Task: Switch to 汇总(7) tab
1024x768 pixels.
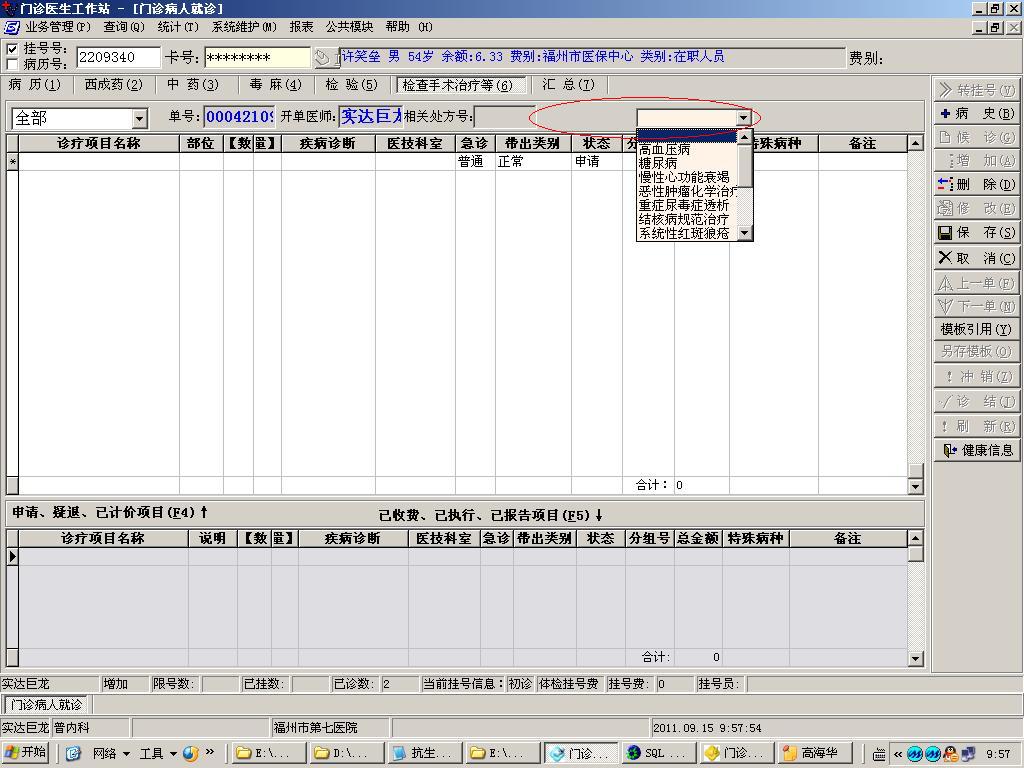Action: [x=569, y=85]
